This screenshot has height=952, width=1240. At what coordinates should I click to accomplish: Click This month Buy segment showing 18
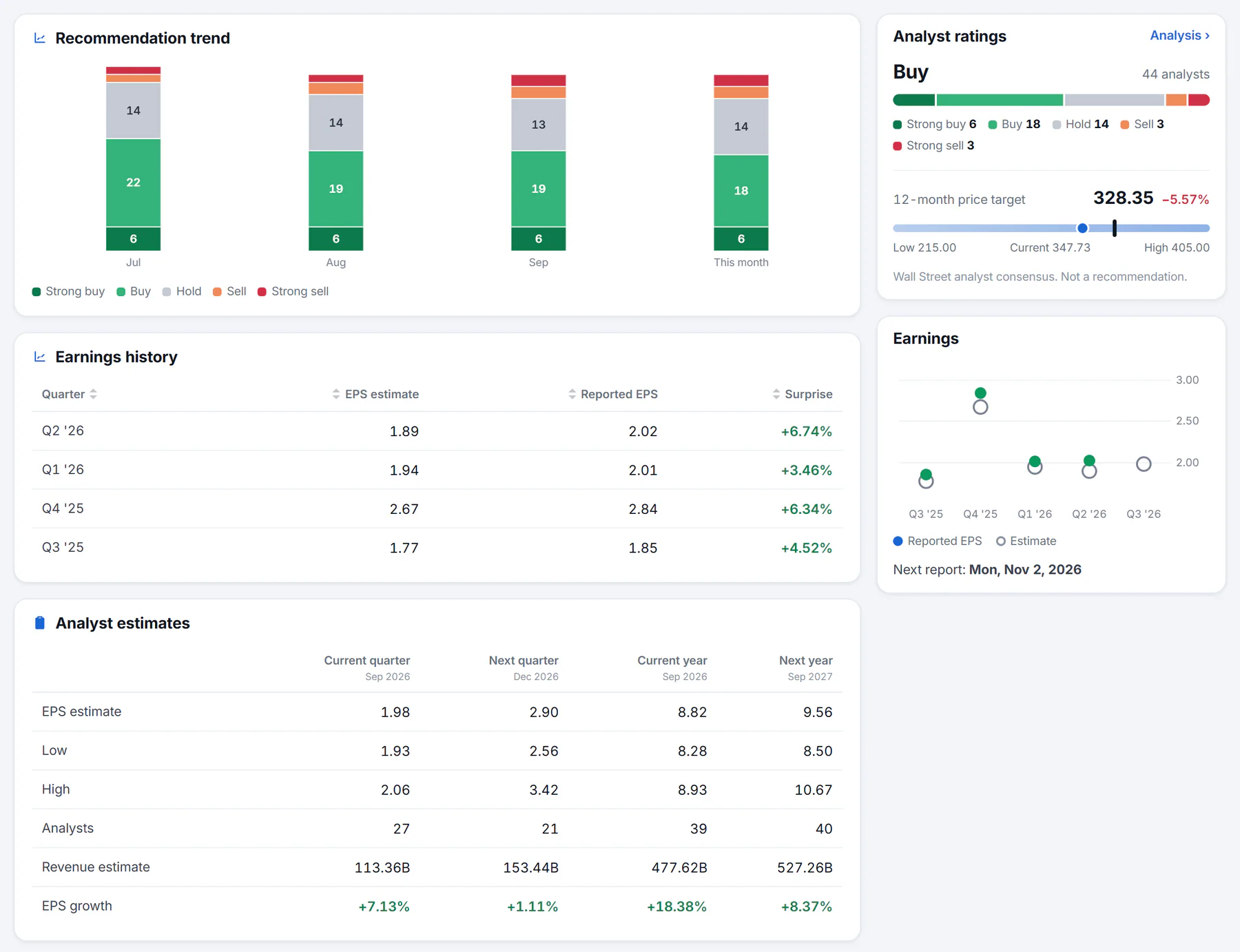[x=741, y=191]
